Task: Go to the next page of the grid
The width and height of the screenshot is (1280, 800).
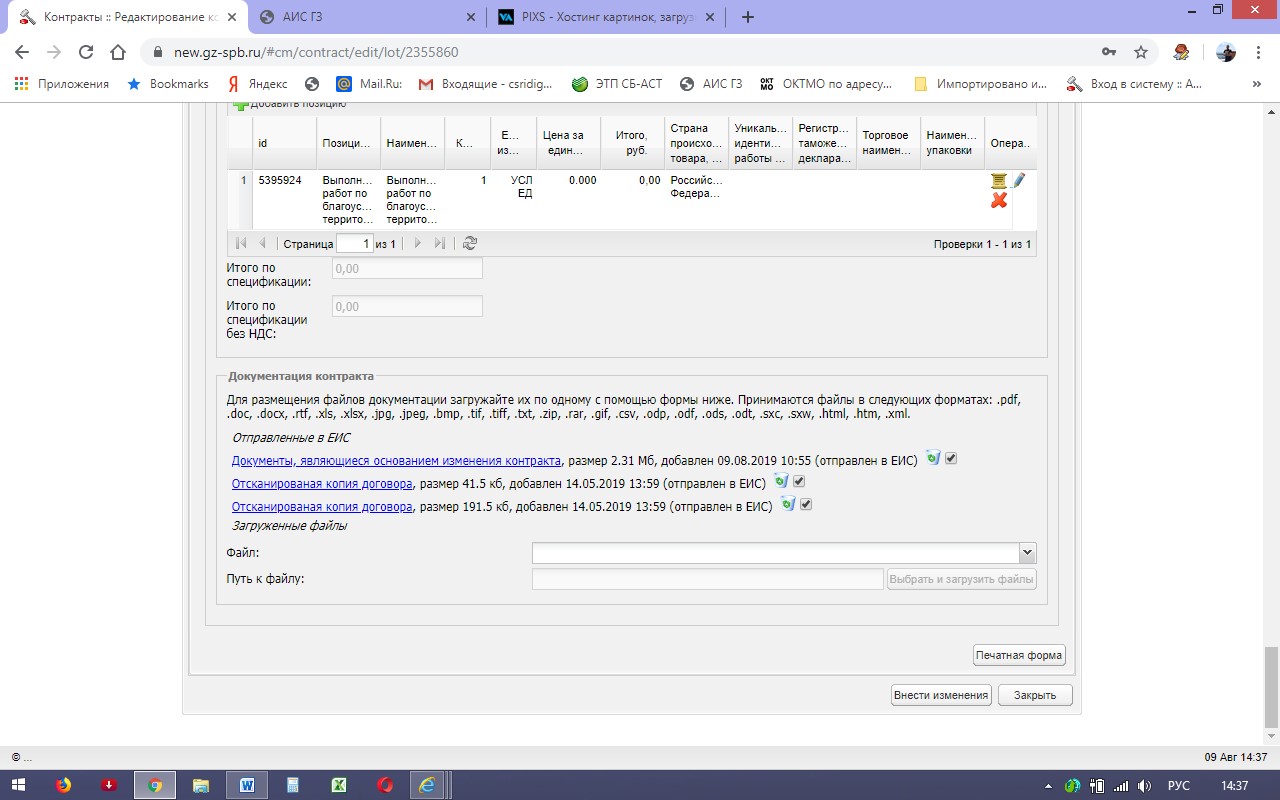Action: tap(418, 243)
